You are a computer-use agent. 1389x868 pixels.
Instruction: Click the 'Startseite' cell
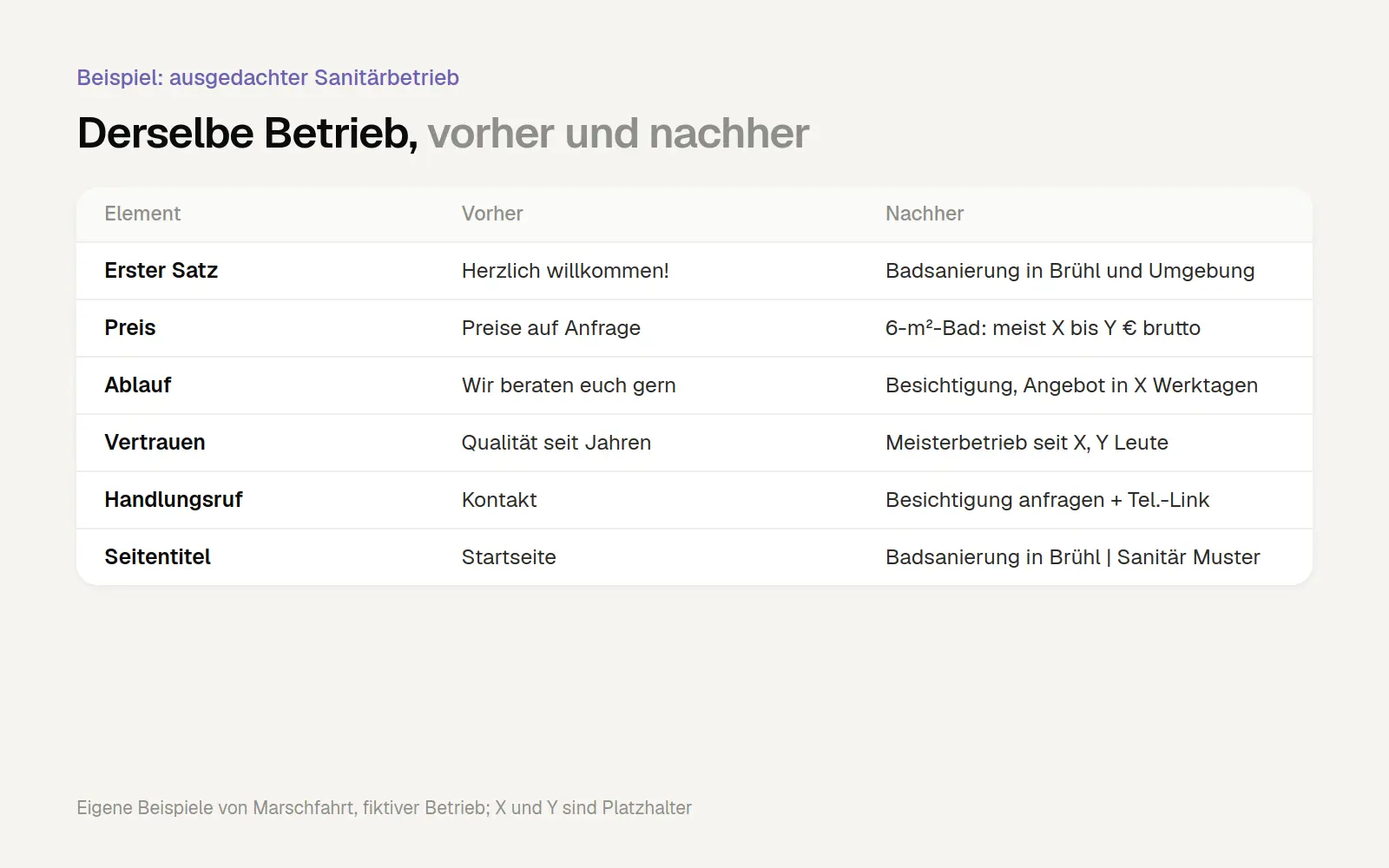(x=509, y=557)
